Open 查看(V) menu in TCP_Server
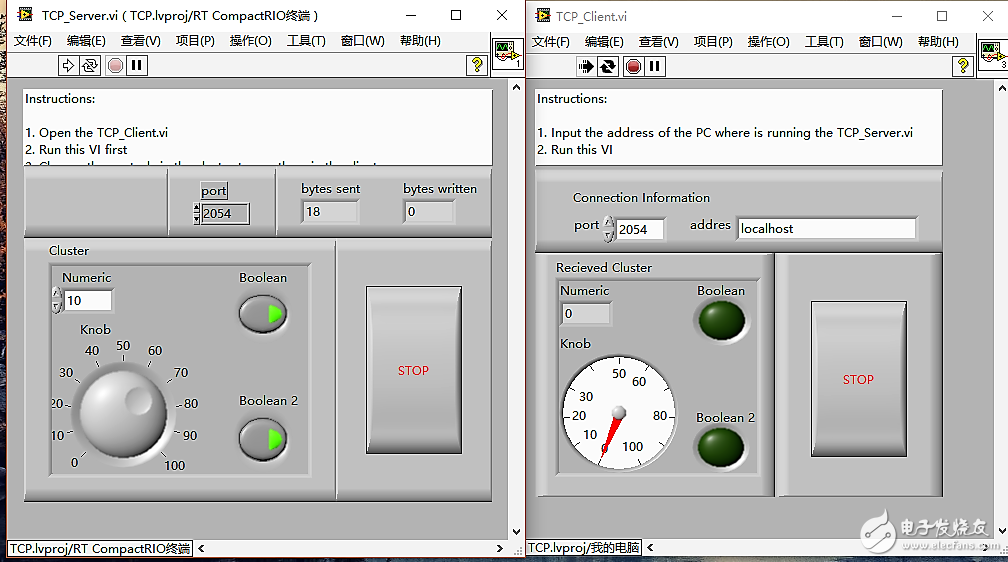This screenshot has height=562, width=1008. pos(141,41)
